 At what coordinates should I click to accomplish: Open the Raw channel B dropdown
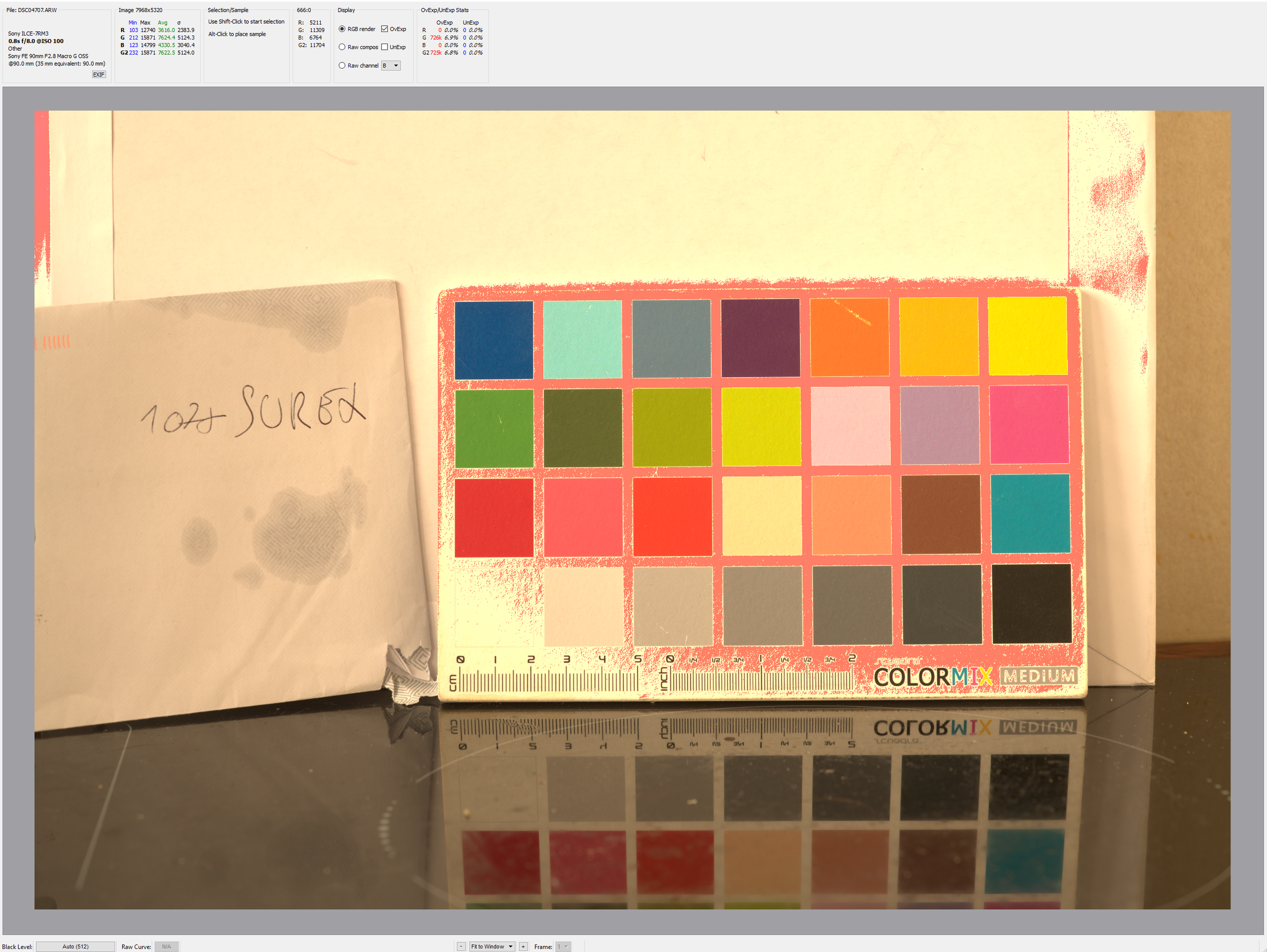click(391, 65)
